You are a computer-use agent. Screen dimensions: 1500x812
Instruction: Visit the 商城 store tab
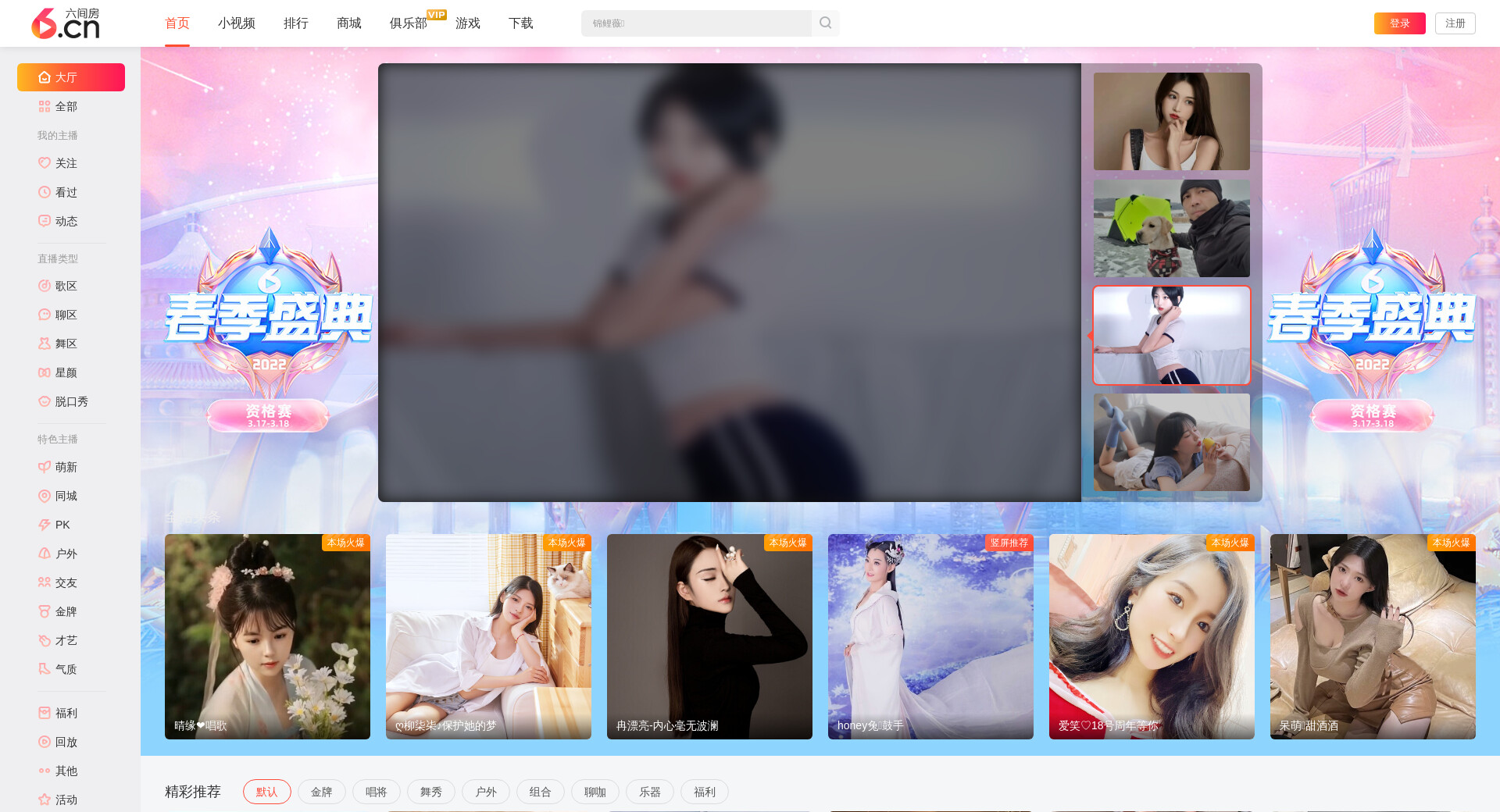(x=349, y=23)
